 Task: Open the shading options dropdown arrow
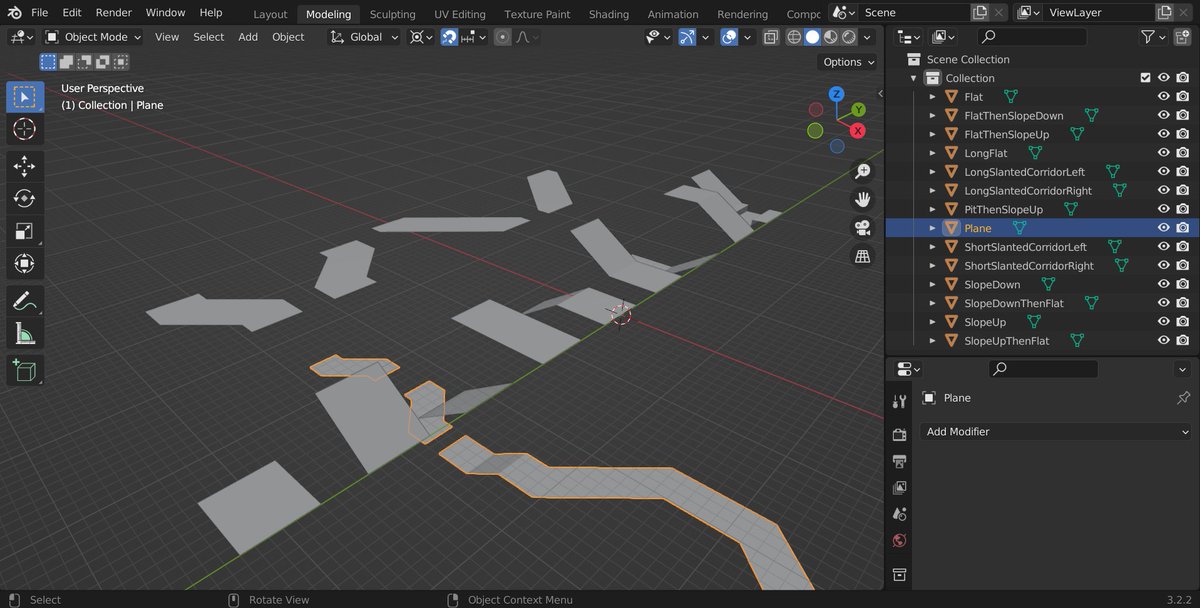[869, 37]
